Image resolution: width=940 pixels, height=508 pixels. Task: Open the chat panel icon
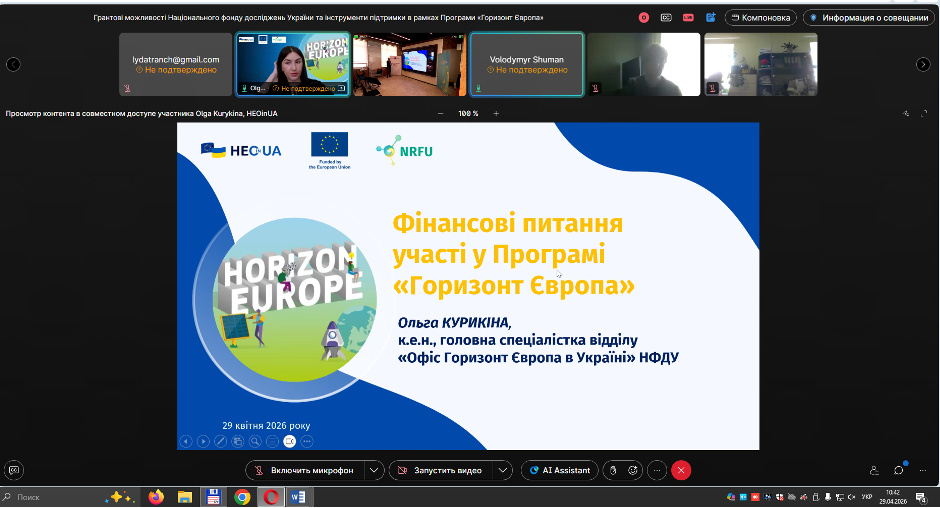pyautogui.click(x=899, y=470)
